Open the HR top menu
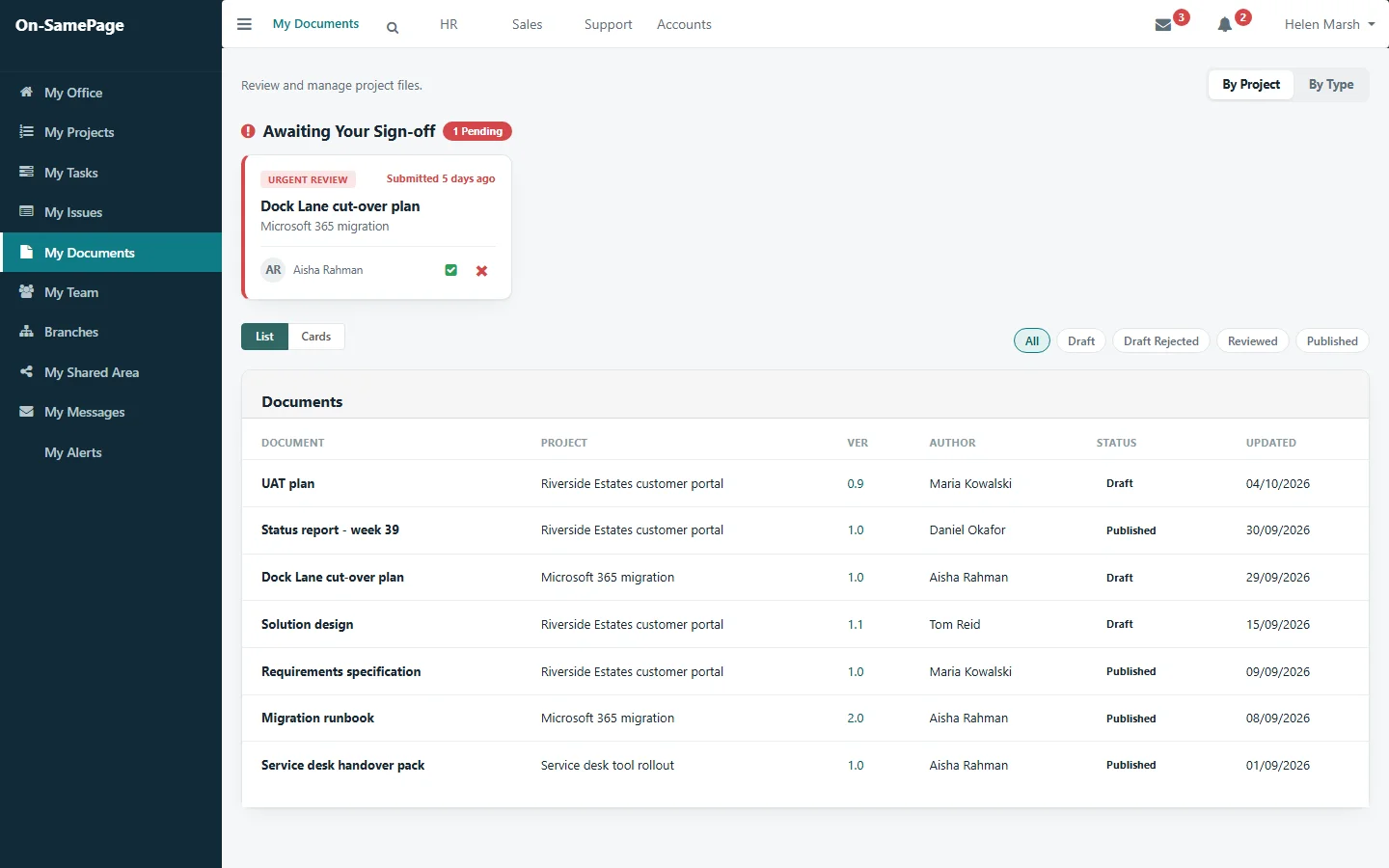Image resolution: width=1389 pixels, height=868 pixels. click(x=449, y=25)
